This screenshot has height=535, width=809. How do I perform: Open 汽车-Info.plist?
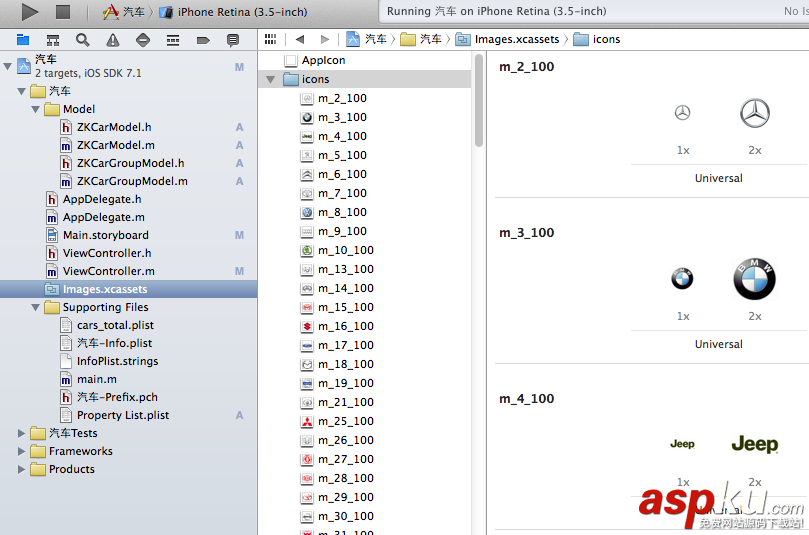[115, 344]
